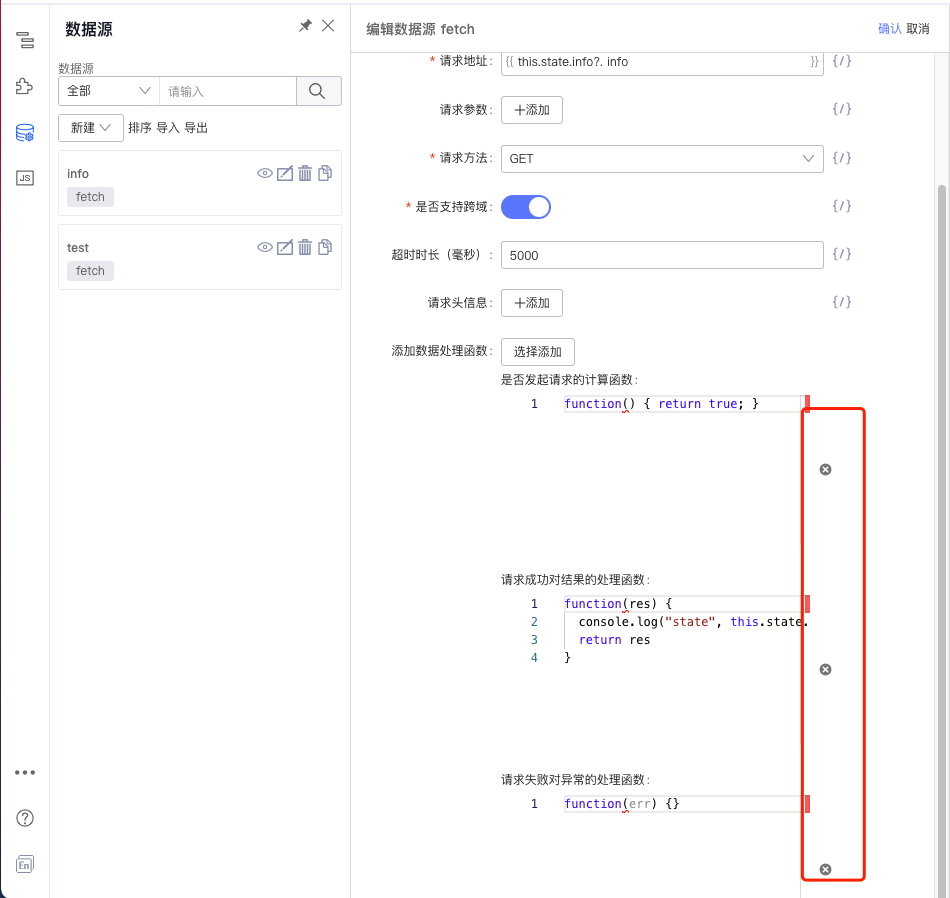
Task: Toggle 是否支持跨域 switch off
Action: 526,207
